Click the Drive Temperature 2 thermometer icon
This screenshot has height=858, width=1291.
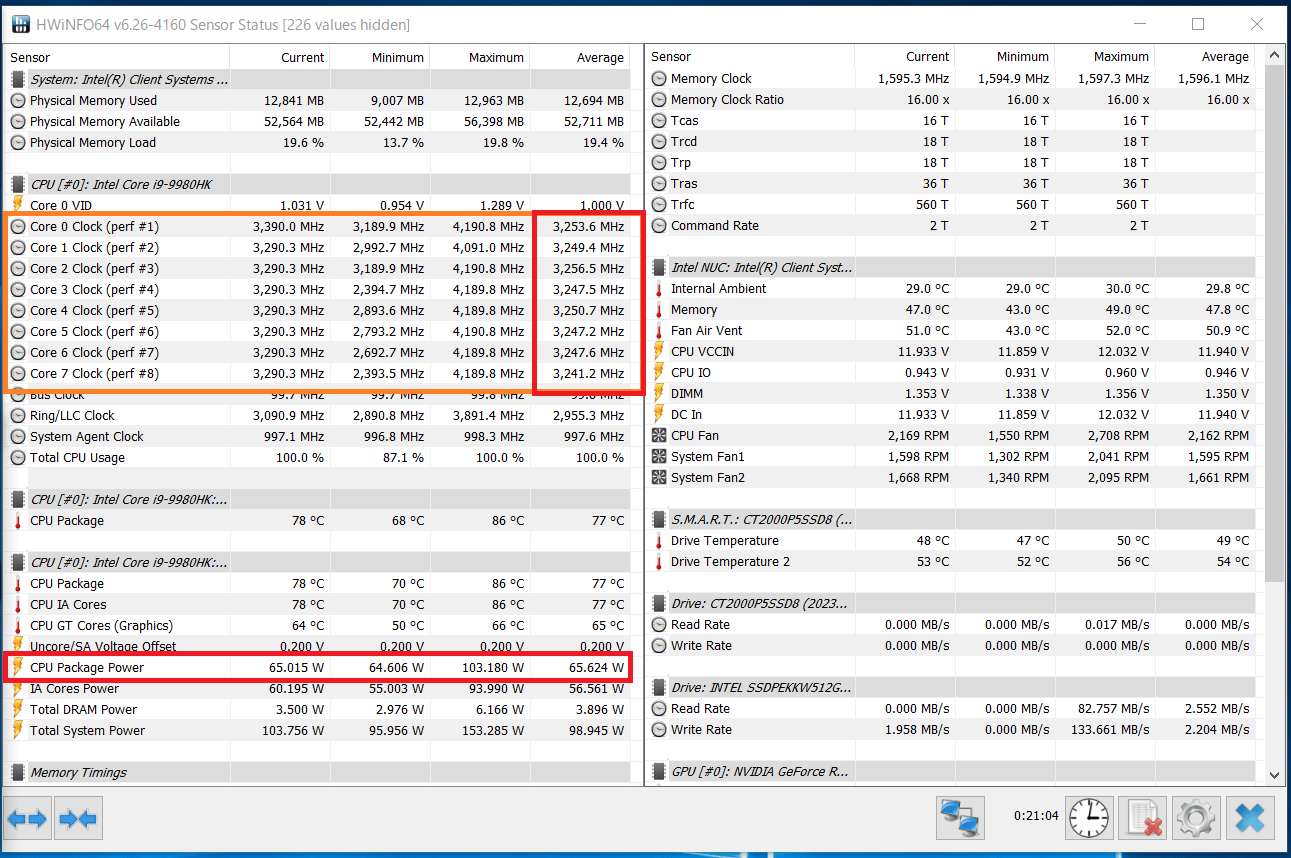tap(659, 561)
